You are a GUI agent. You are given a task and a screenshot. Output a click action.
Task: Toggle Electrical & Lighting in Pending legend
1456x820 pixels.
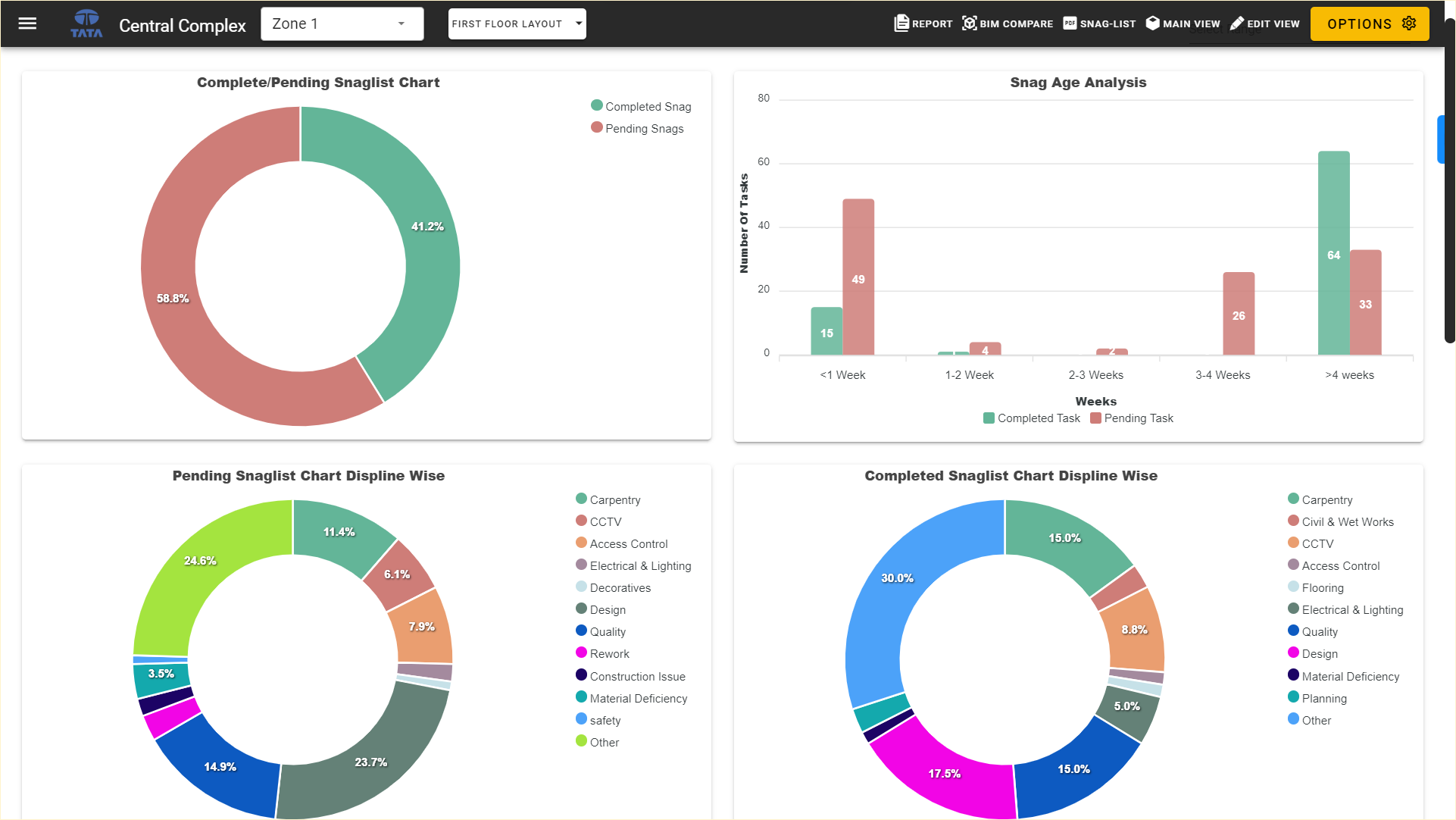tap(633, 565)
